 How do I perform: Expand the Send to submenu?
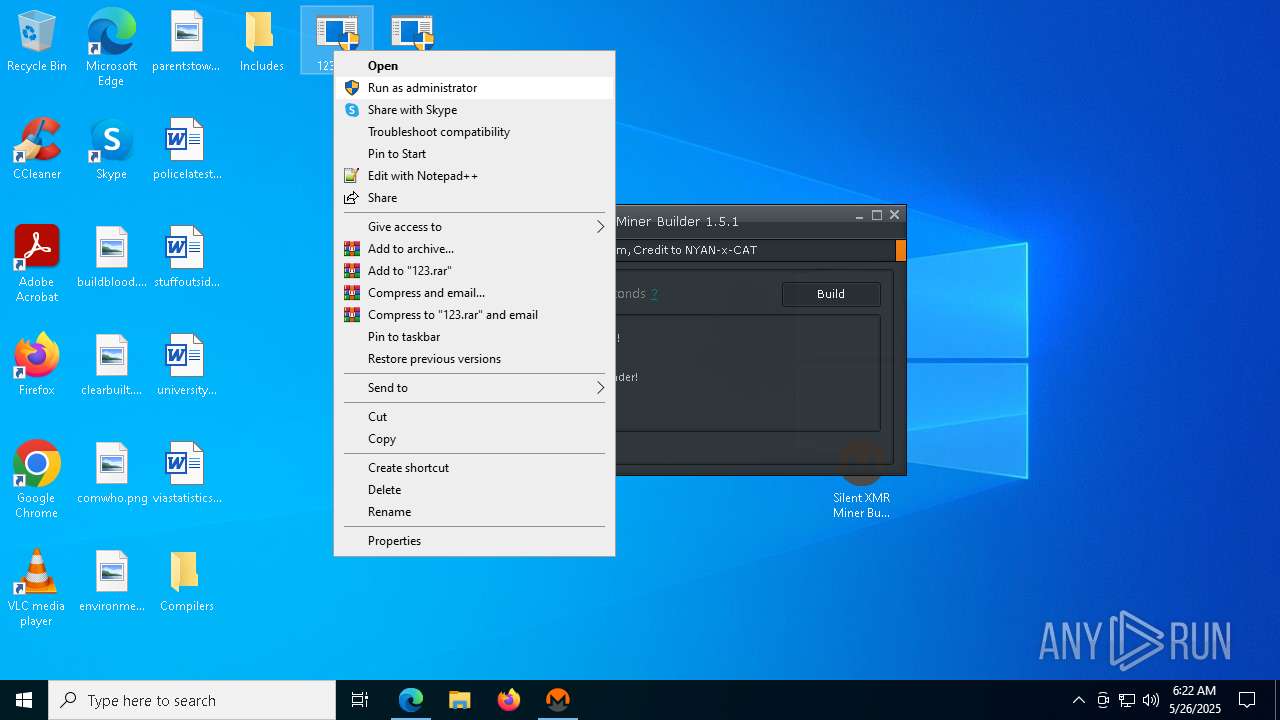click(x=474, y=388)
